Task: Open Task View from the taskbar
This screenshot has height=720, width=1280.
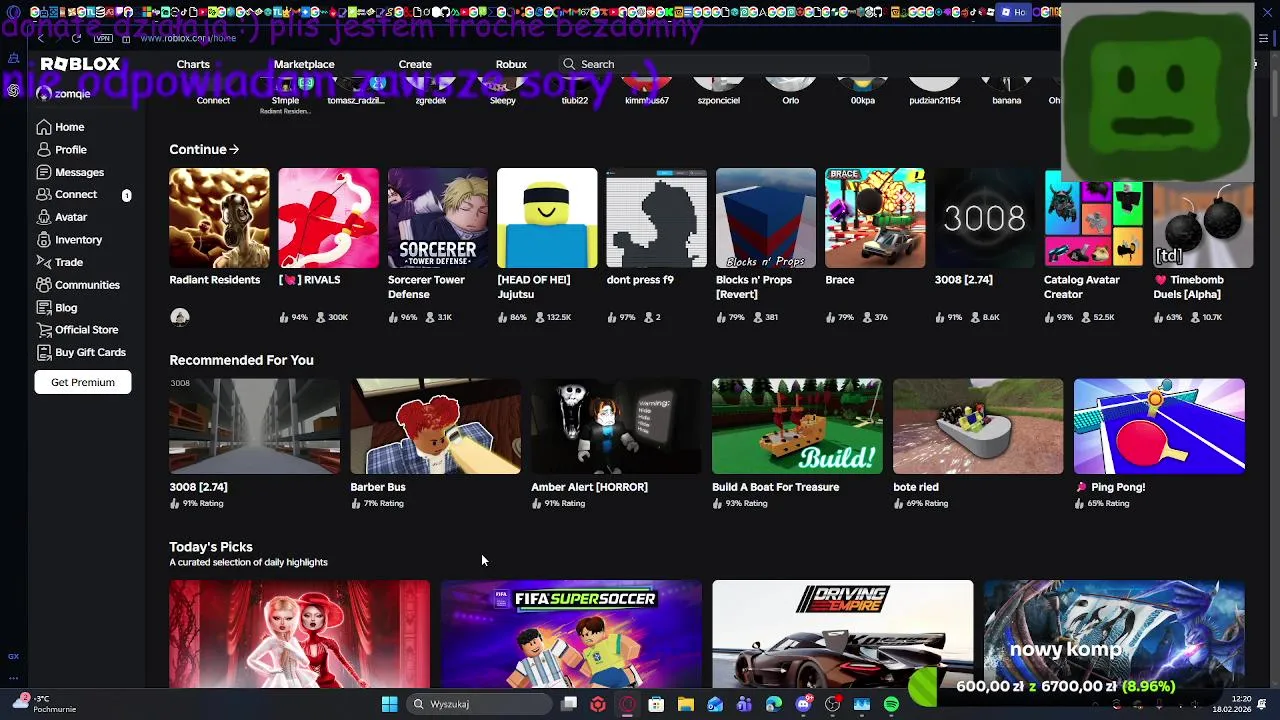Action: (569, 704)
